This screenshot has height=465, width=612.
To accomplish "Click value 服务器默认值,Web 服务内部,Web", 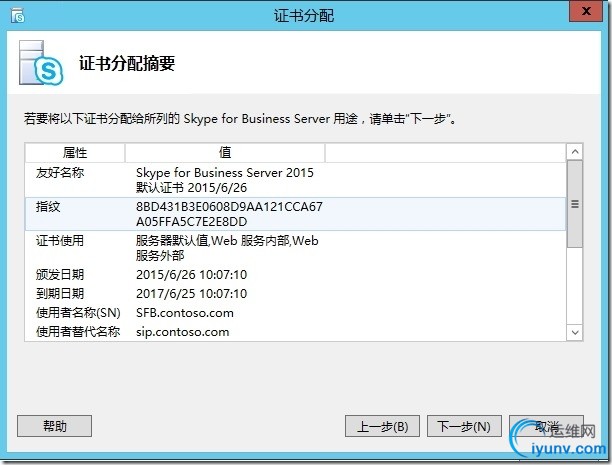I will [227, 241].
